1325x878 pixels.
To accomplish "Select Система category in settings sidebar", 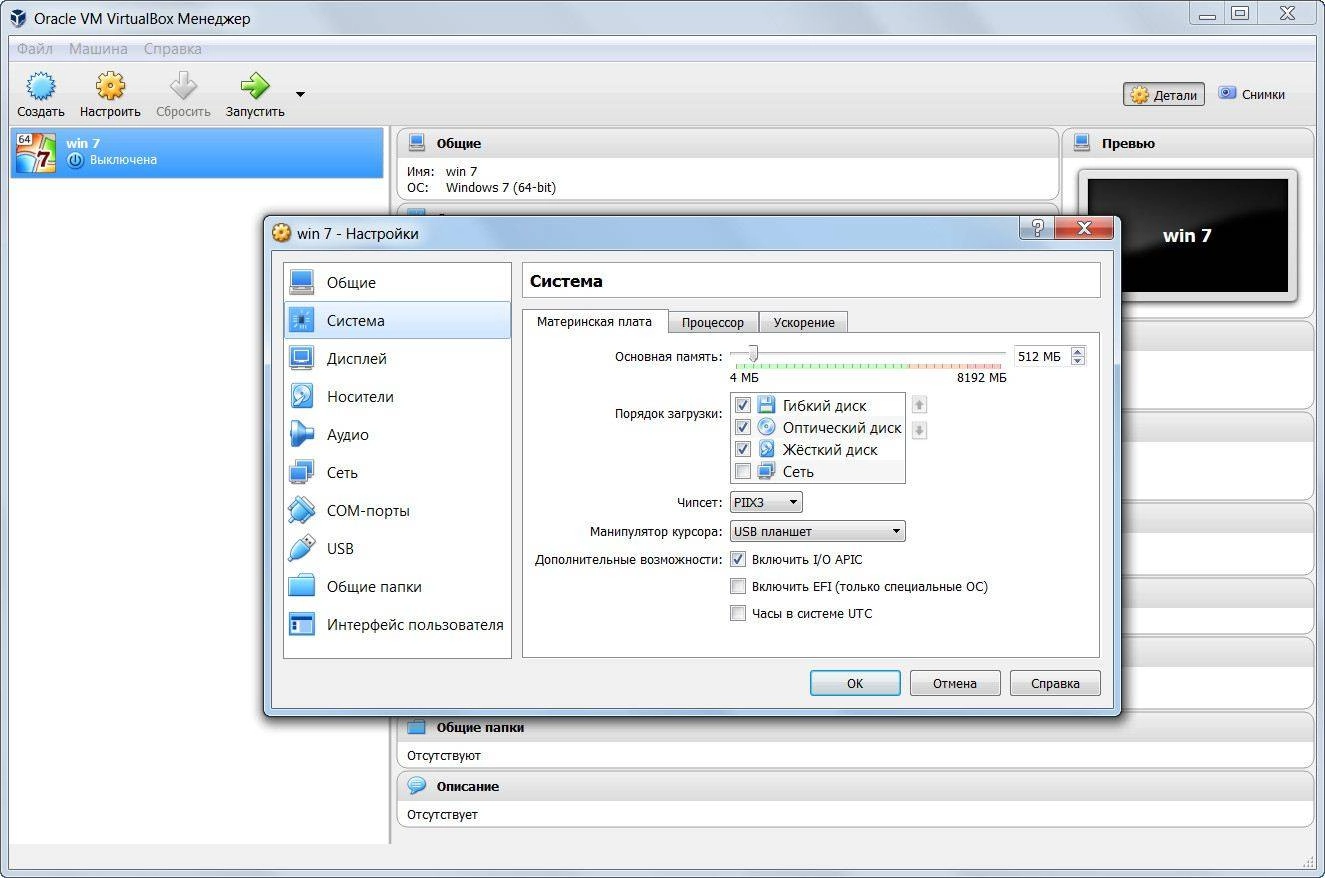I will 397,321.
